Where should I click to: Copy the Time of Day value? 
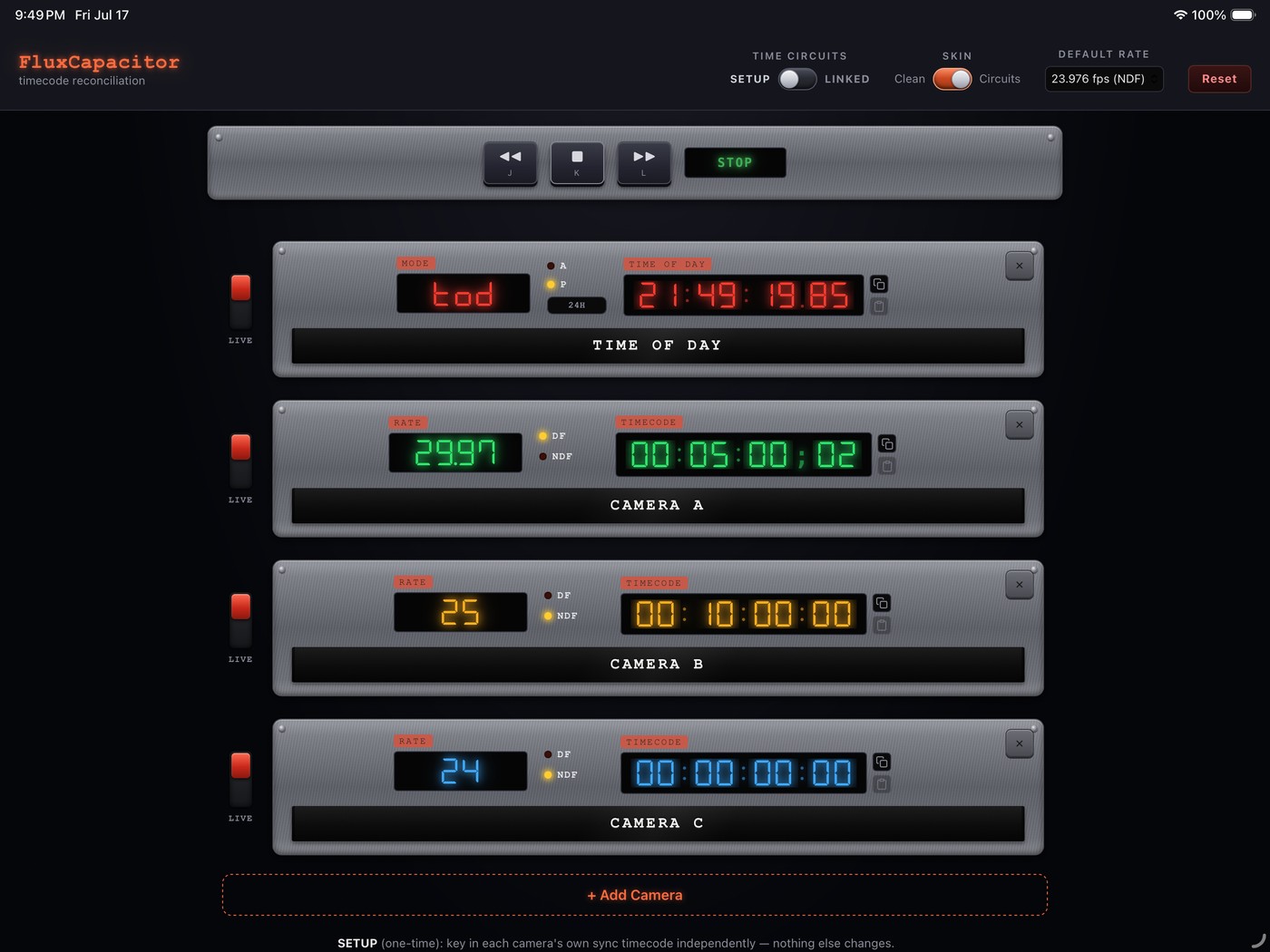click(x=879, y=285)
